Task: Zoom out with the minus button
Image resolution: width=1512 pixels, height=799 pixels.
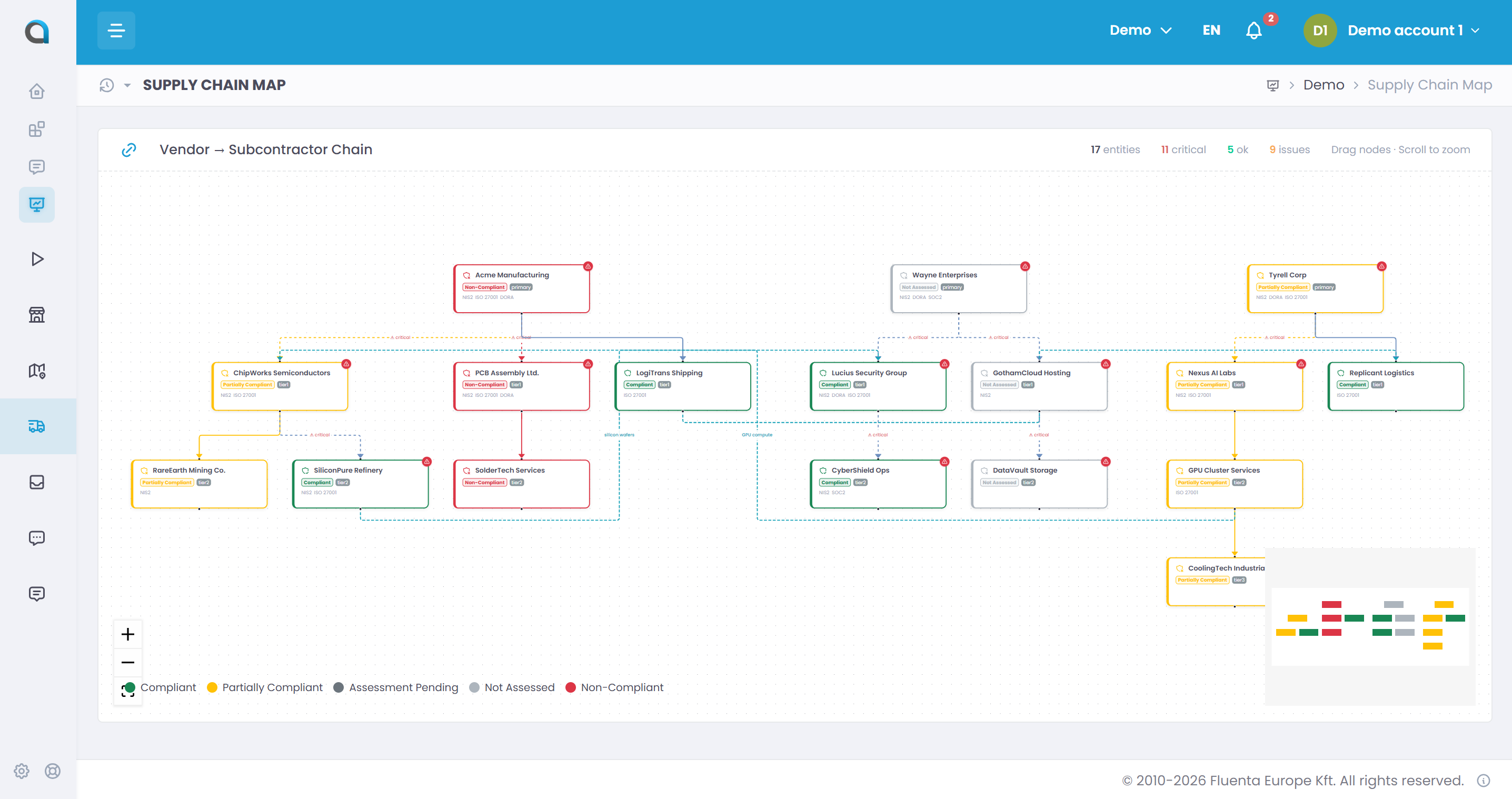Action: (x=128, y=662)
